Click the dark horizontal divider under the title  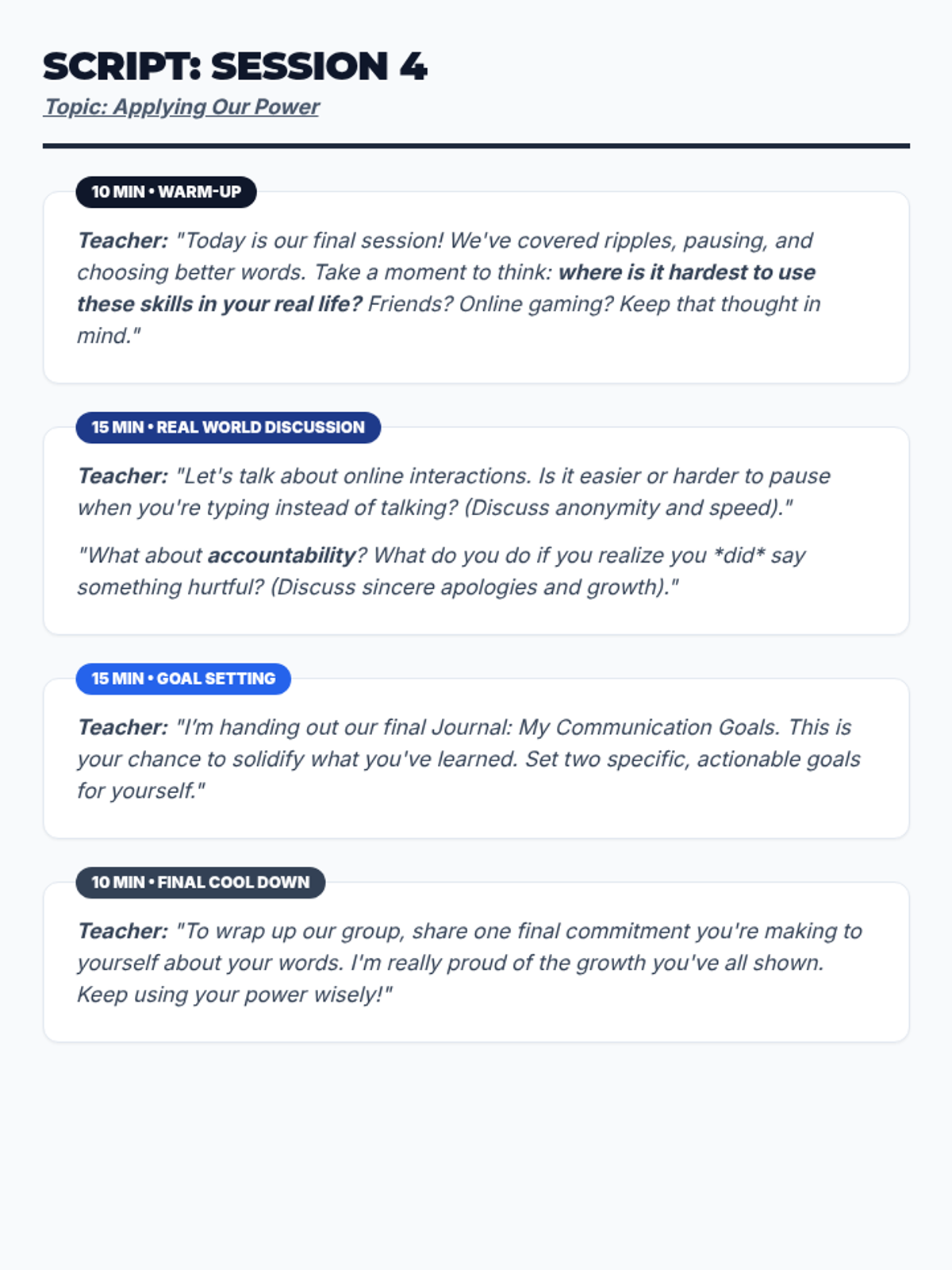(476, 146)
